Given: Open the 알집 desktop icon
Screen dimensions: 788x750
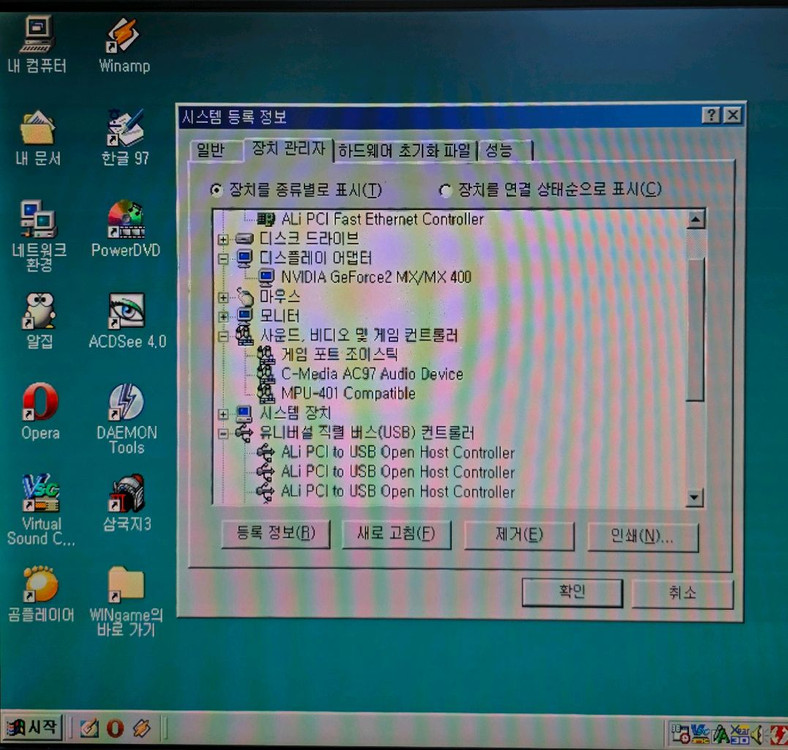Looking at the screenshot, I should click(x=40, y=312).
